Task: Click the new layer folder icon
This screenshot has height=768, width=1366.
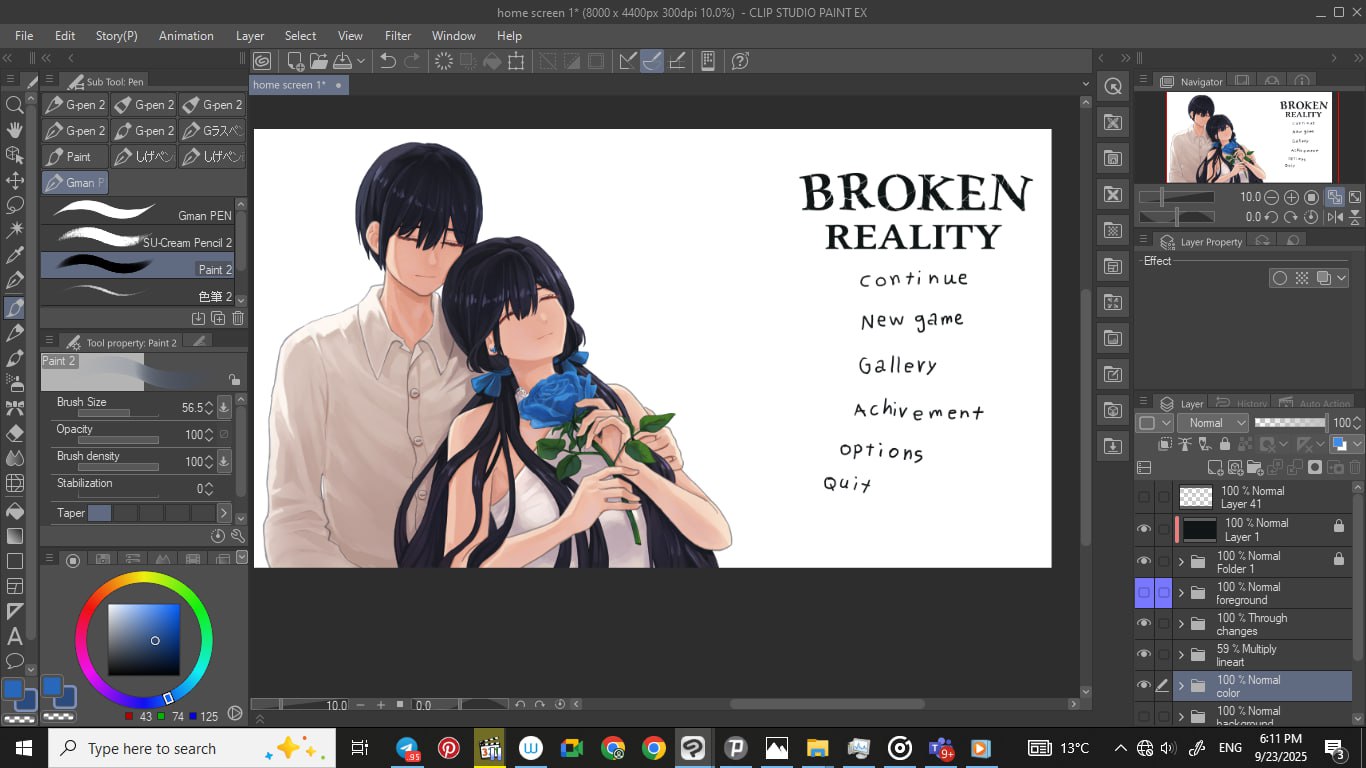Action: click(x=1256, y=467)
